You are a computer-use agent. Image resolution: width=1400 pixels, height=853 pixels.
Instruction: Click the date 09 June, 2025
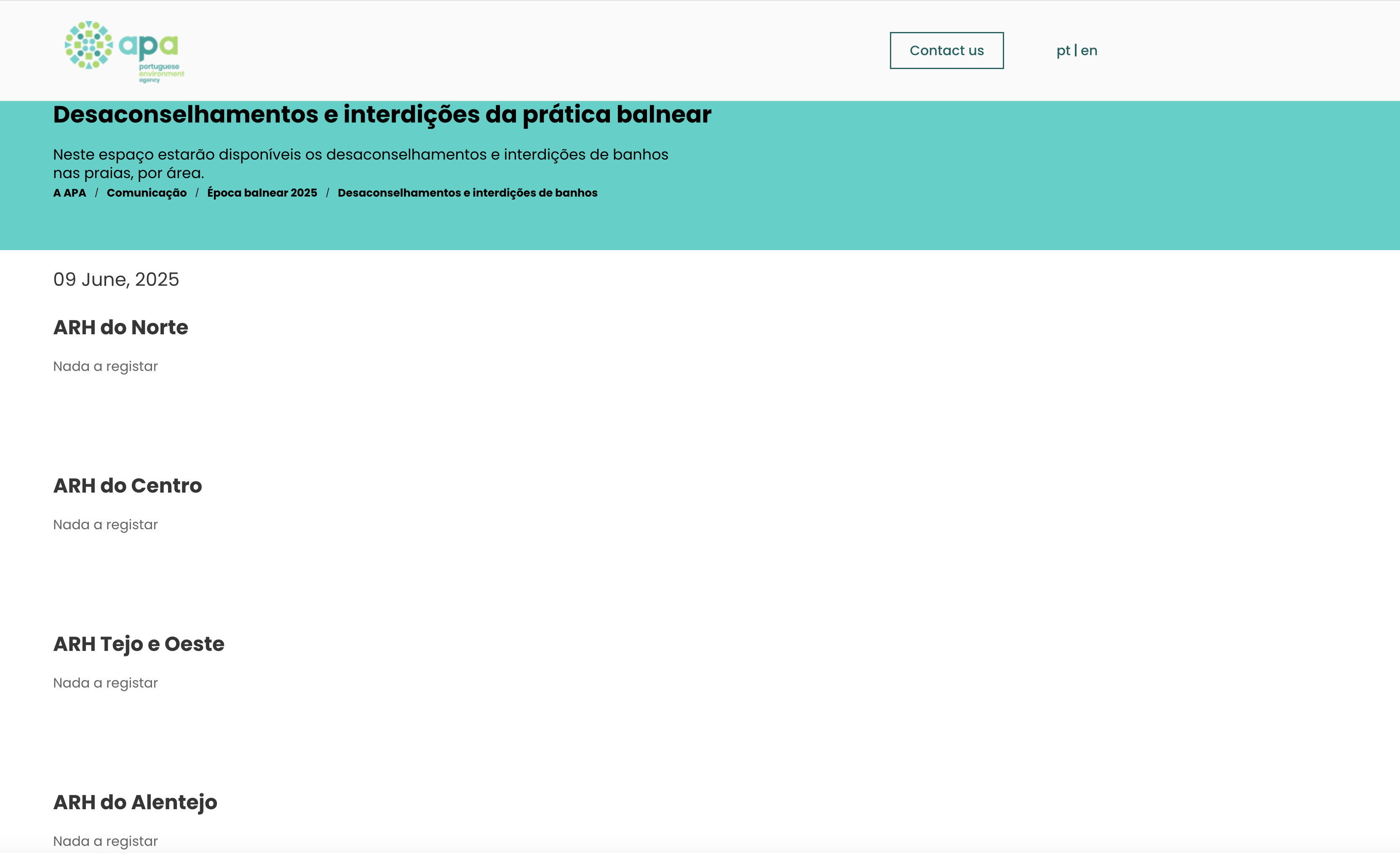[116, 280]
